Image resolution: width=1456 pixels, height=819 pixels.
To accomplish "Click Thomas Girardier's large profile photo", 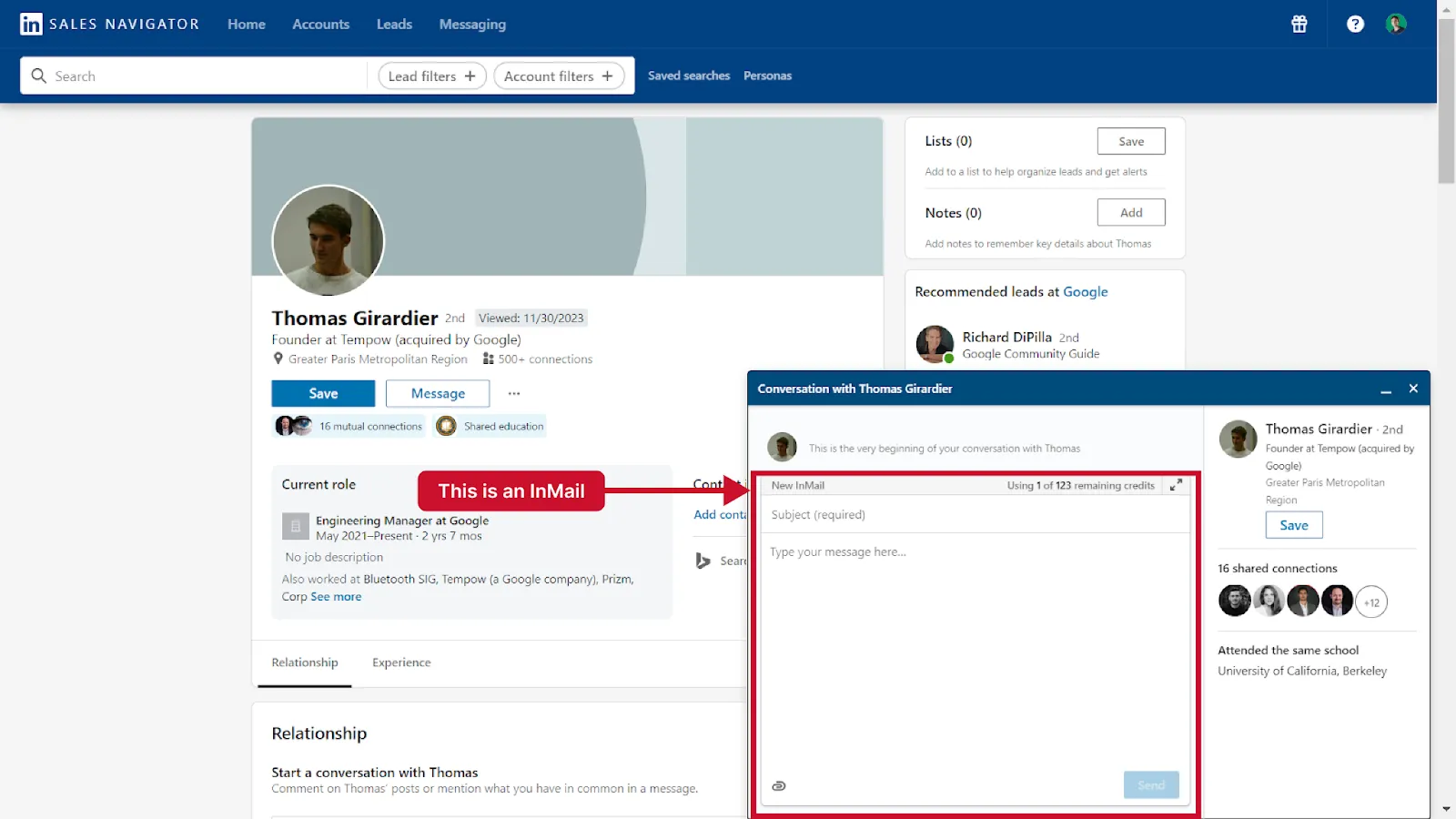I will tap(329, 240).
